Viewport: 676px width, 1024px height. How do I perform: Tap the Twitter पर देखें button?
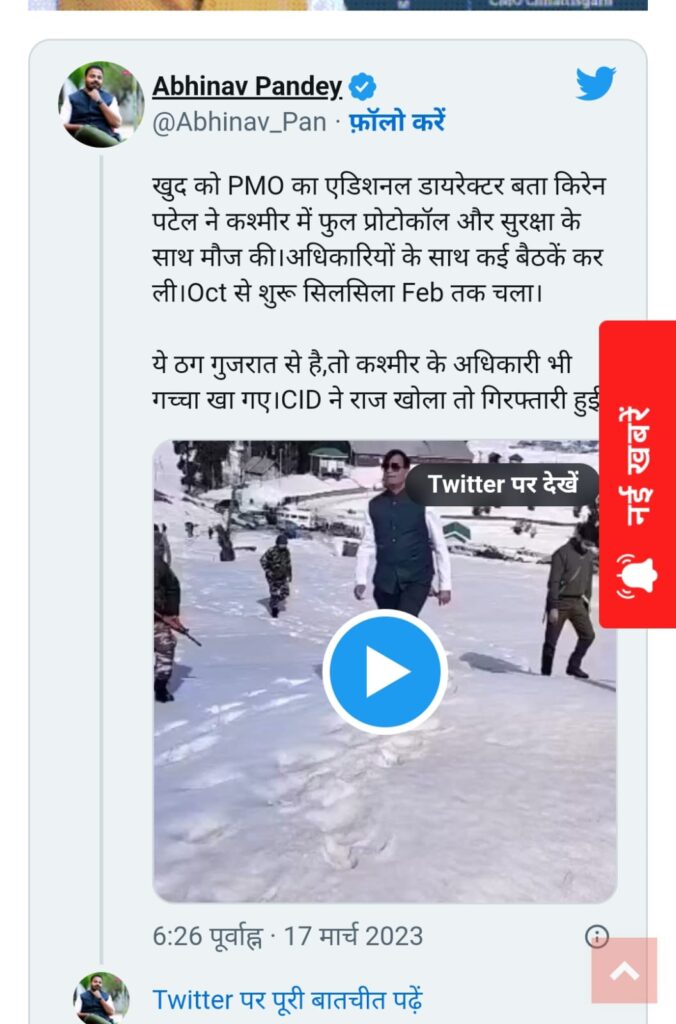(x=502, y=485)
